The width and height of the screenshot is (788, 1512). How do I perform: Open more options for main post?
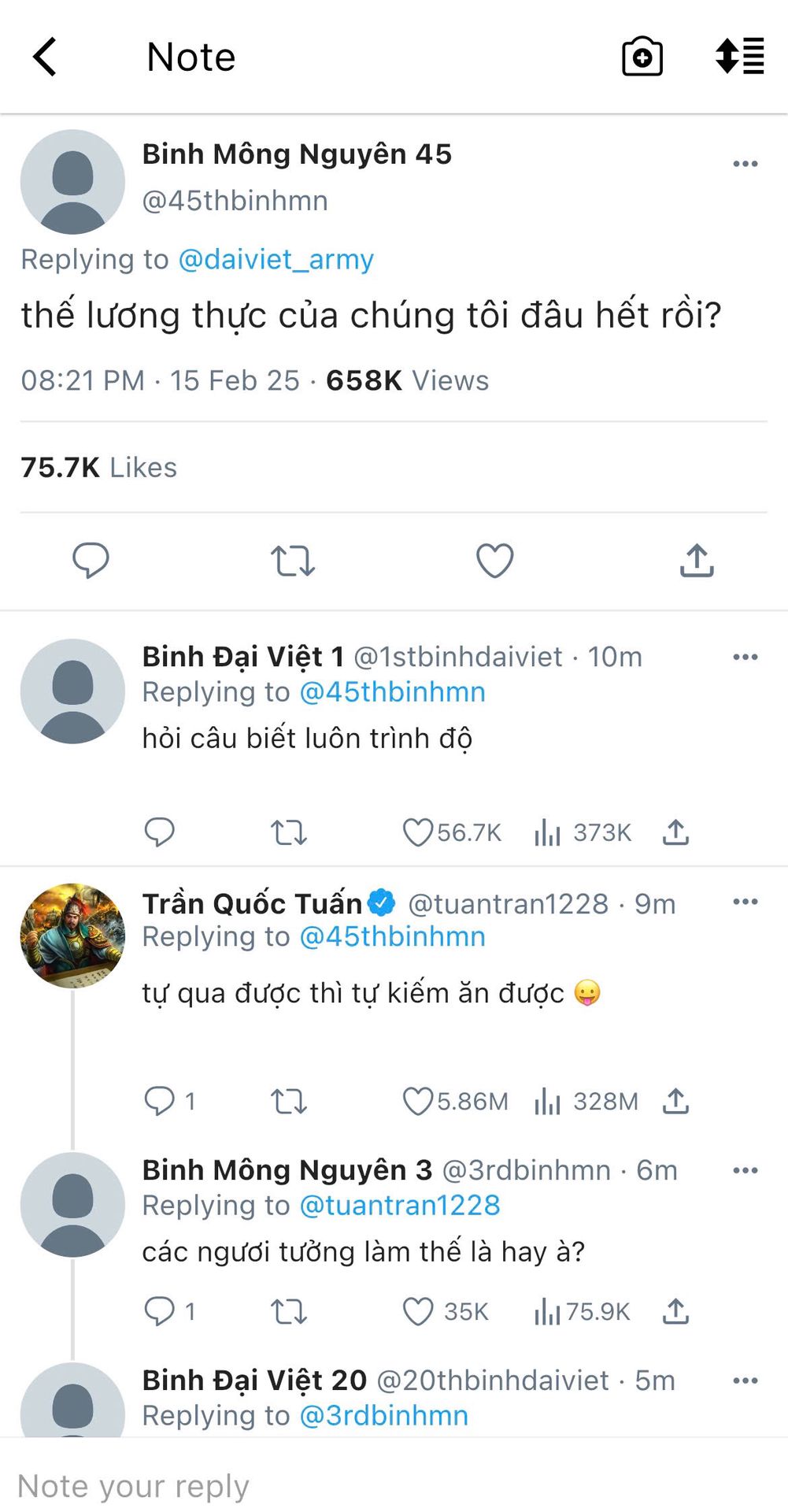[745, 164]
